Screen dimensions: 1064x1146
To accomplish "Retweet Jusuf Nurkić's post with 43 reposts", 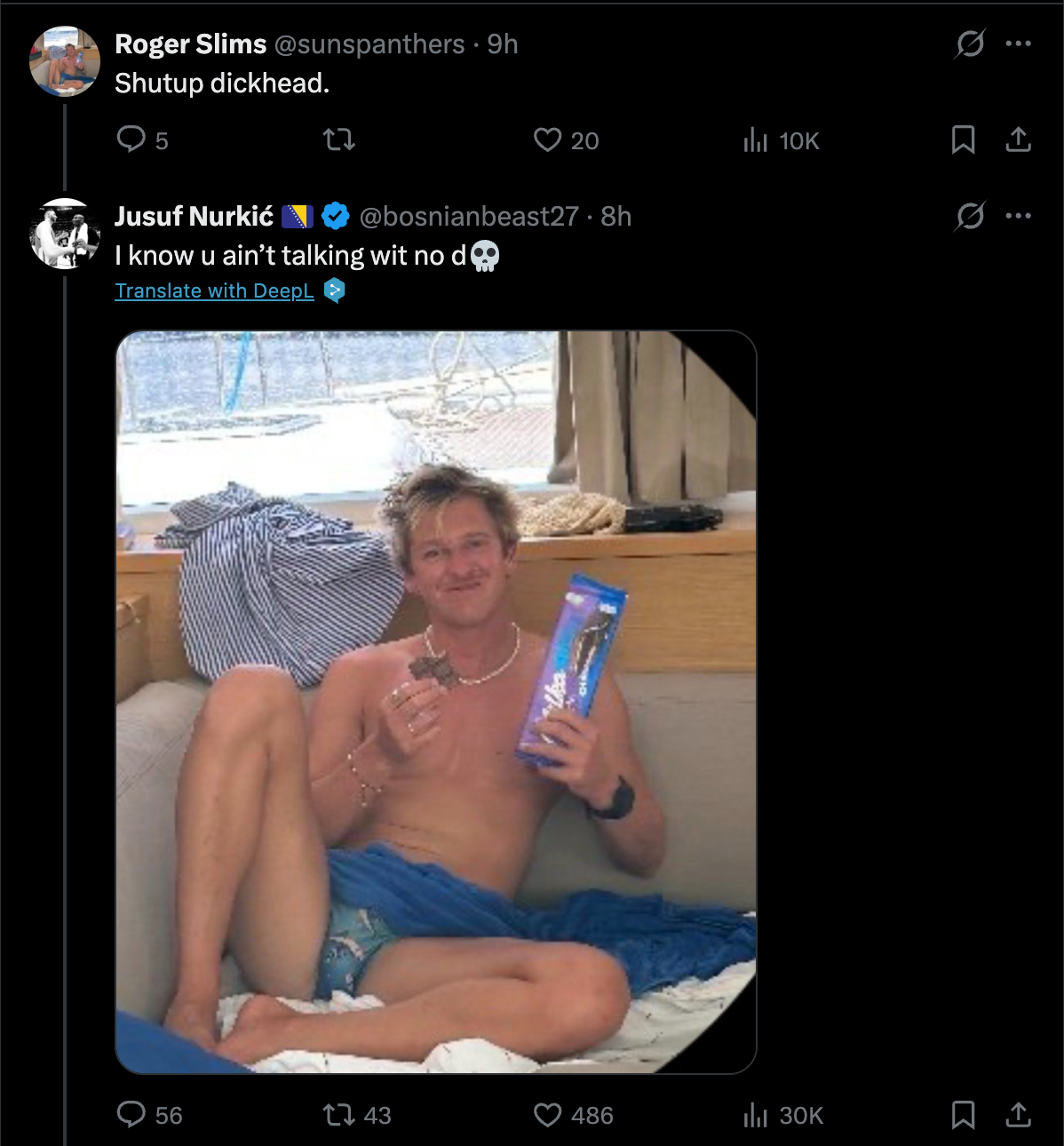I will coord(338,1114).
